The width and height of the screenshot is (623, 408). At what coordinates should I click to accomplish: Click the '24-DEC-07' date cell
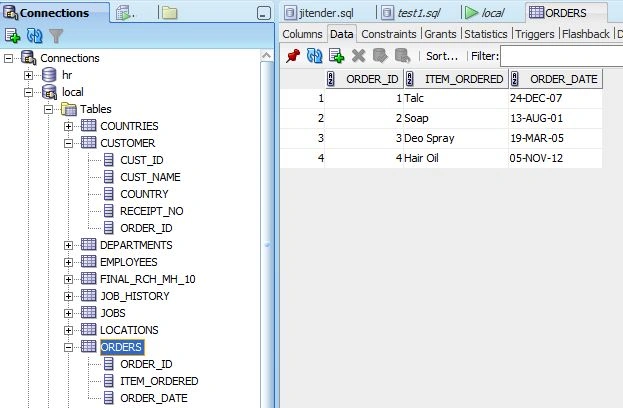tap(555, 98)
